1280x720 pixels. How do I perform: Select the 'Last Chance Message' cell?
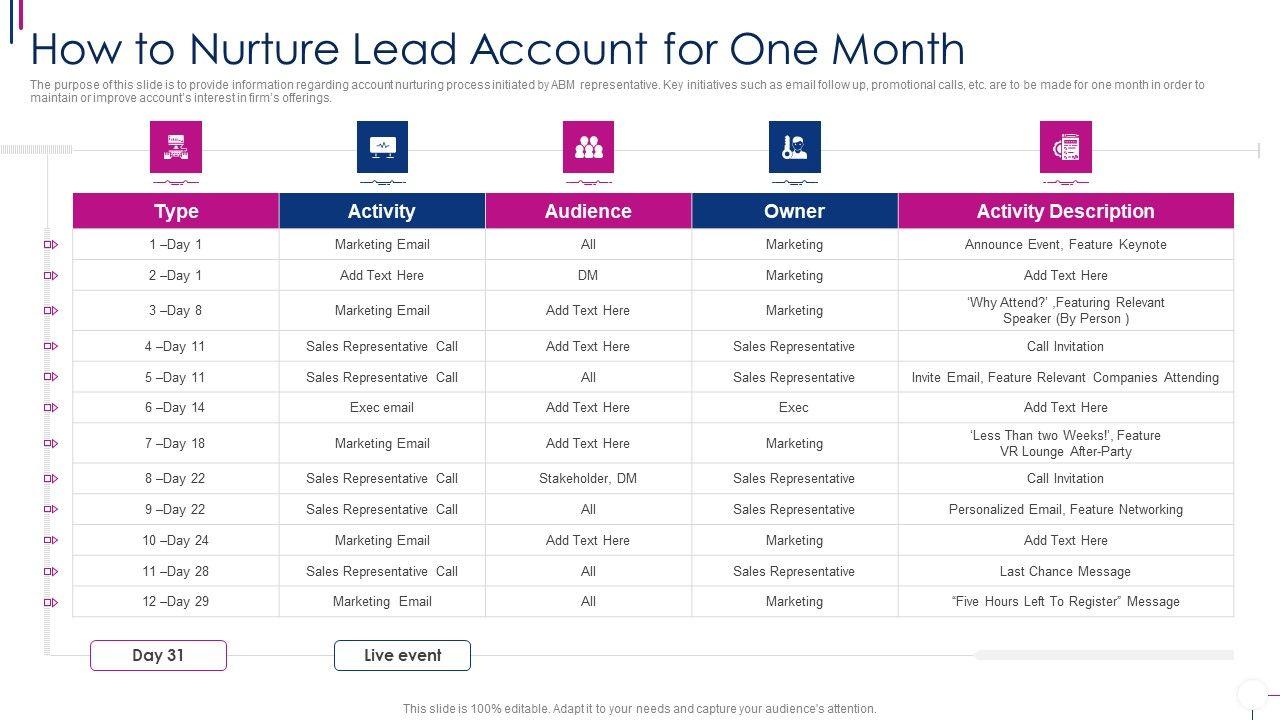point(1065,572)
